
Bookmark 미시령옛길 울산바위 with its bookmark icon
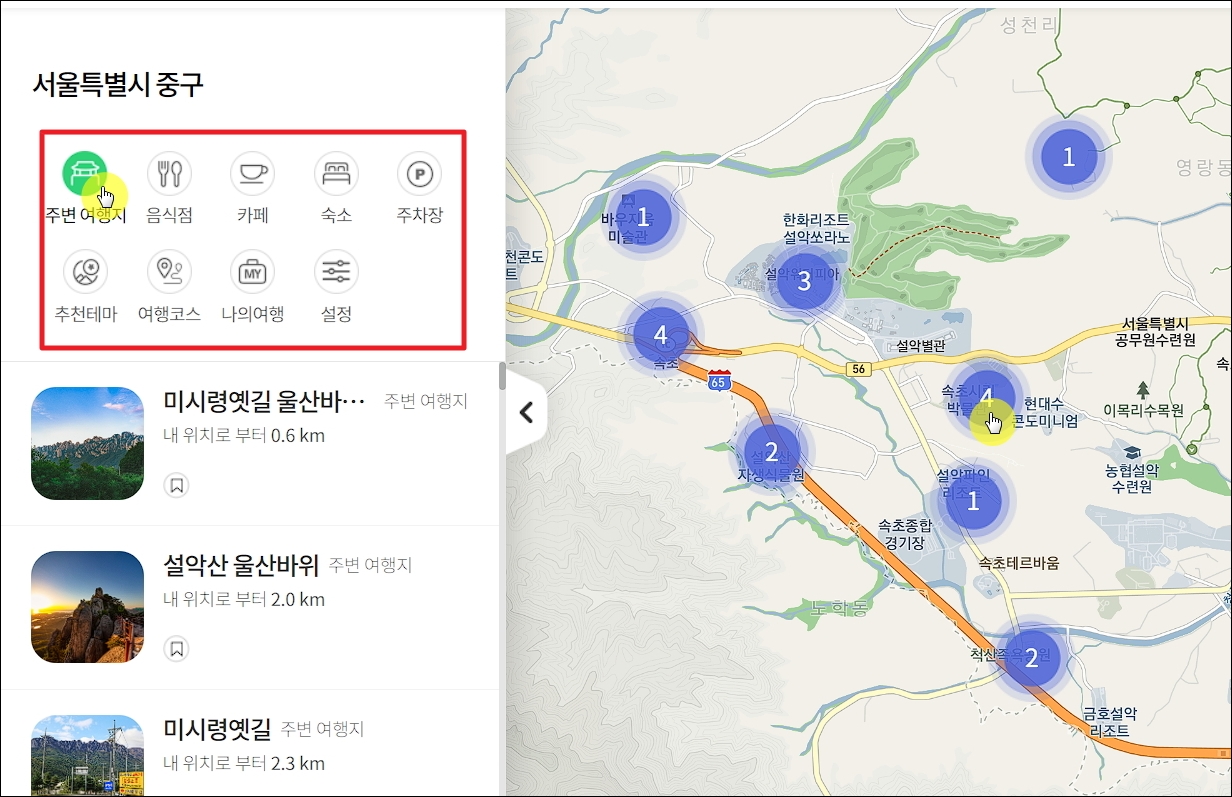(x=176, y=485)
